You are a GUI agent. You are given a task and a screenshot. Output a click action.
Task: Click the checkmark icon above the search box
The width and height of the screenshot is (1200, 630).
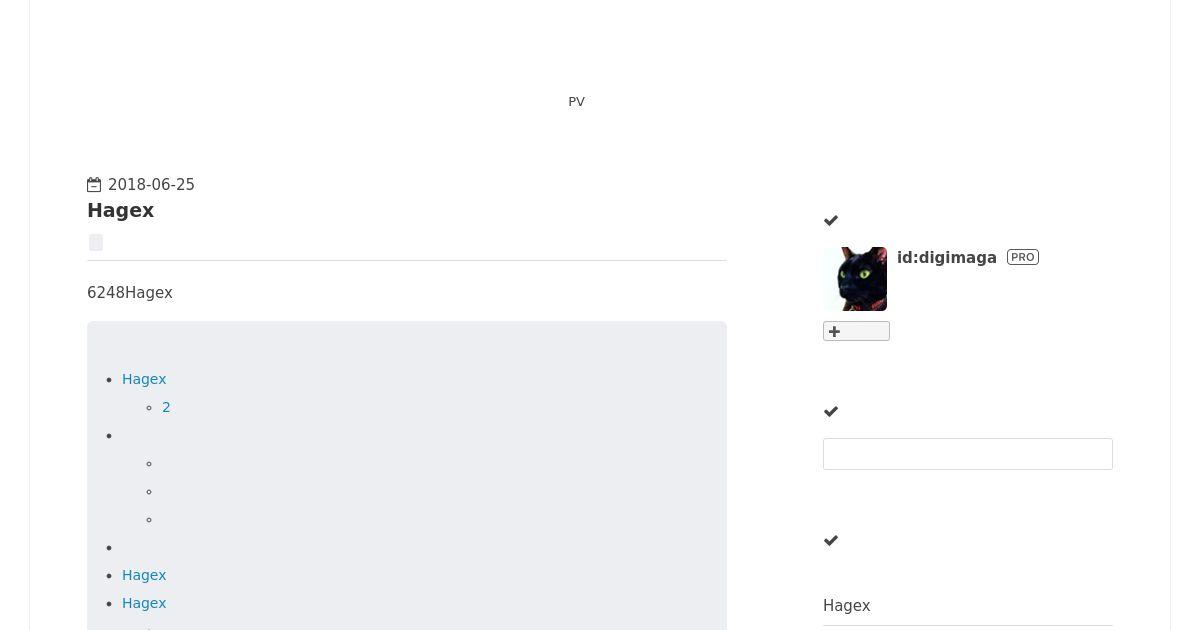coord(831,412)
